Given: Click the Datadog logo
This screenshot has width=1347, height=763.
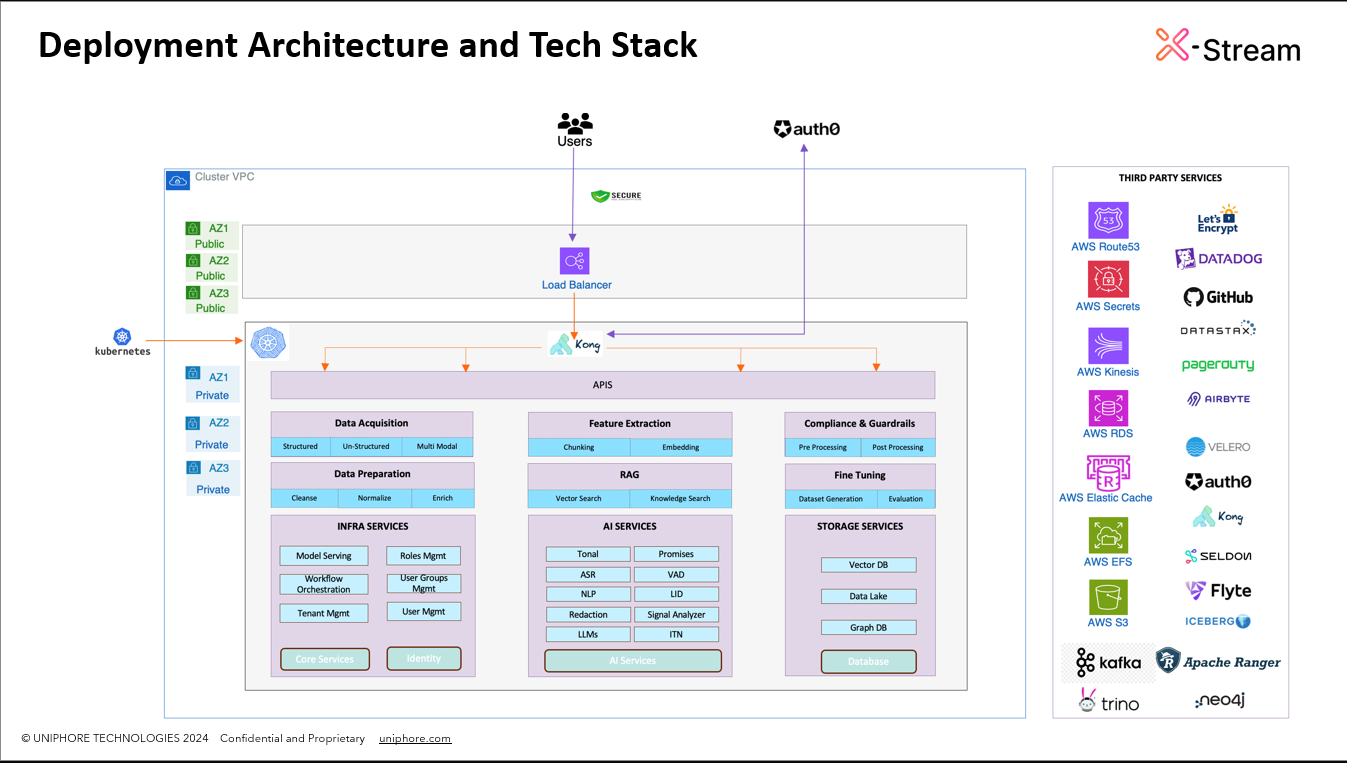Looking at the screenshot, I should (x=1219, y=259).
